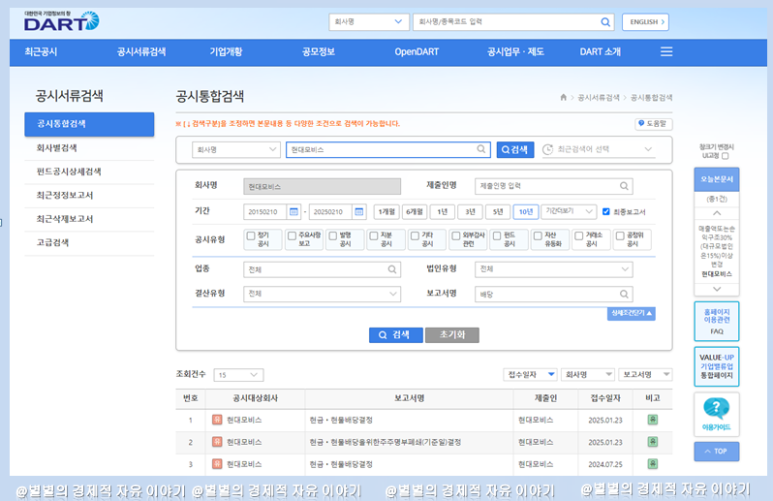The width and height of the screenshot is (773, 501).
Task: Click the 유 market icon in row 3
Action: pos(217,464)
